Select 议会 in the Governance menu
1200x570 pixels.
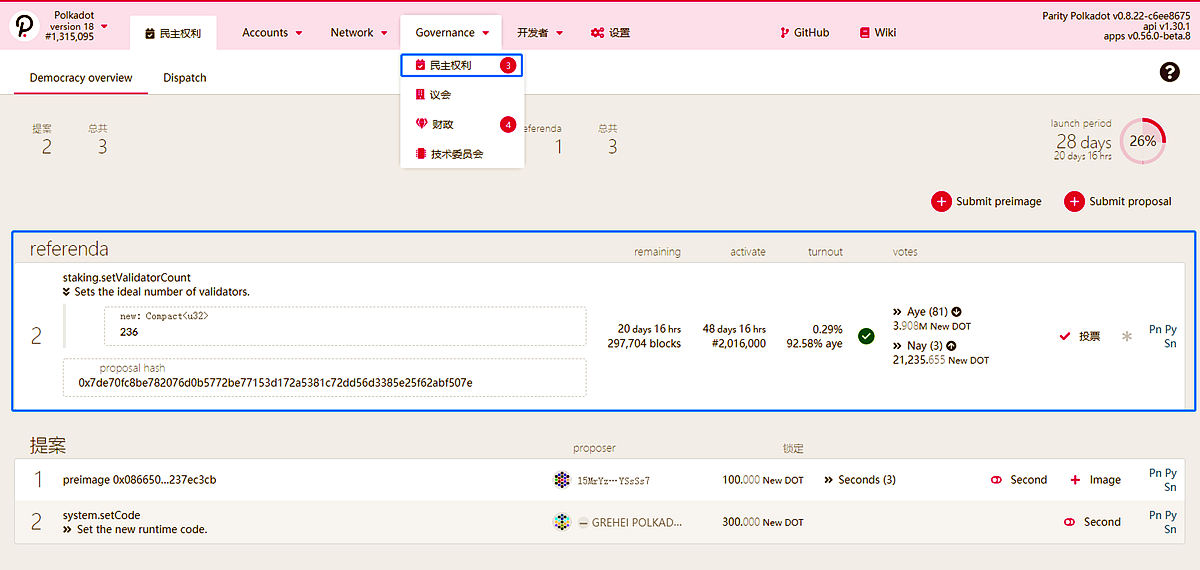462,95
